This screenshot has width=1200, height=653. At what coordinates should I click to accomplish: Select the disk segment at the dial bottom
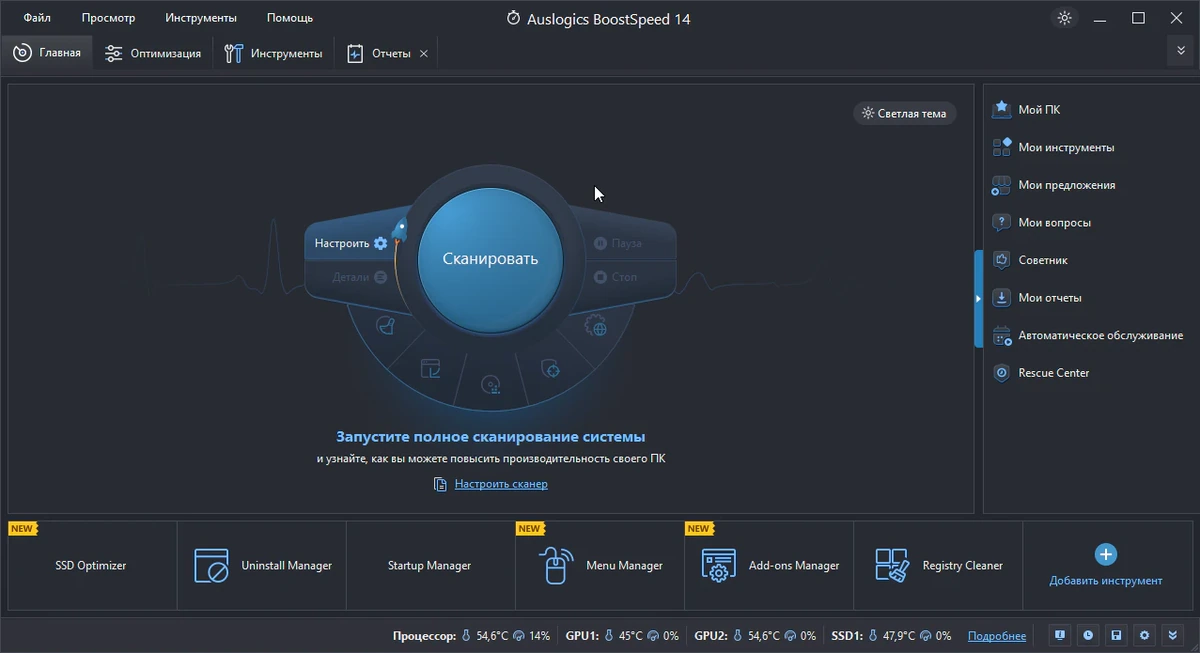[490, 385]
